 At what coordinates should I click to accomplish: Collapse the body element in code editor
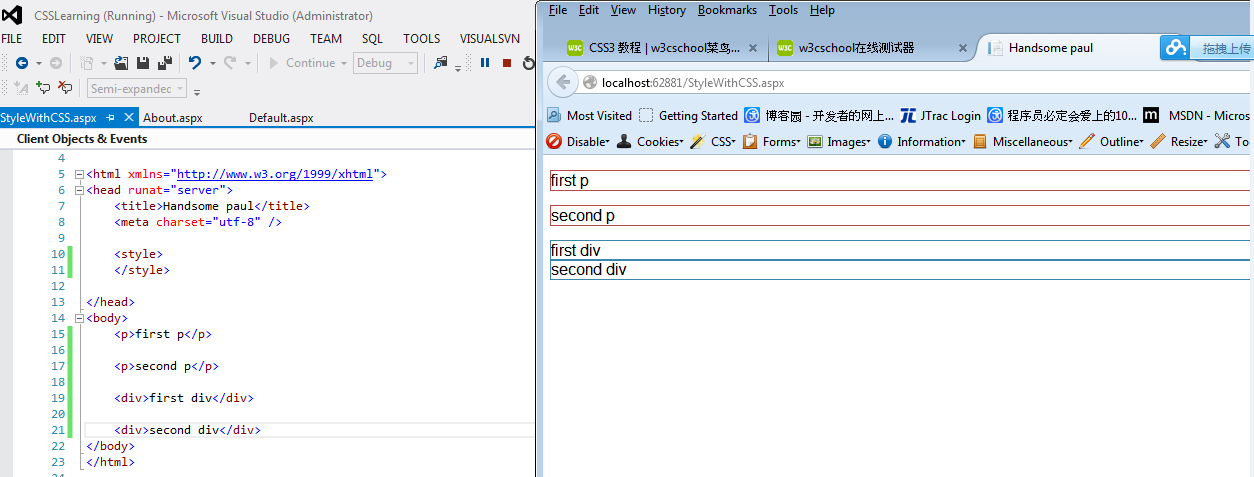79,318
